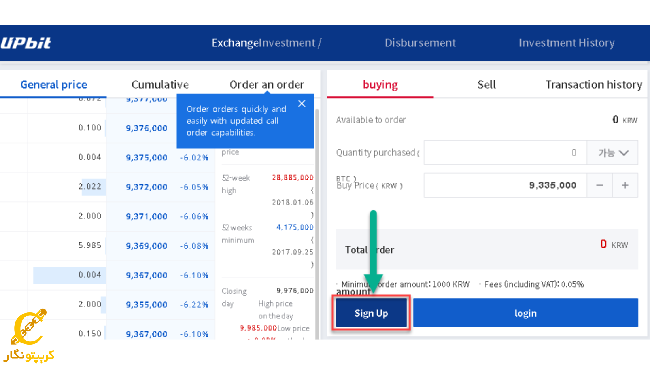This screenshot has width=650, height=365.
Task: Select price 9,375,000 in order book
Action: (146, 158)
